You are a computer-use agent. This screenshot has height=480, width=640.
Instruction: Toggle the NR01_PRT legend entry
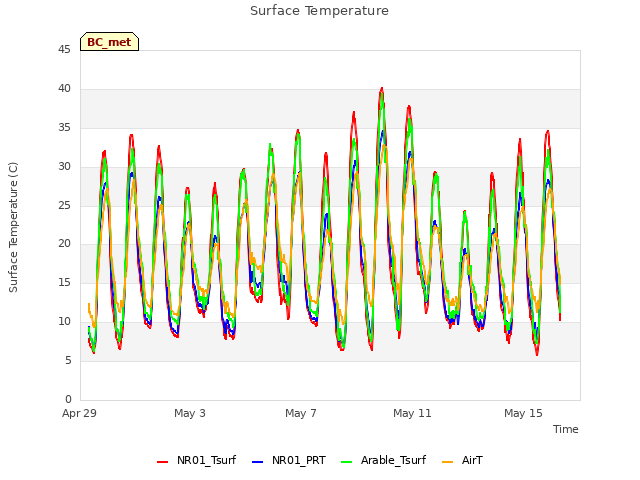tap(289, 460)
